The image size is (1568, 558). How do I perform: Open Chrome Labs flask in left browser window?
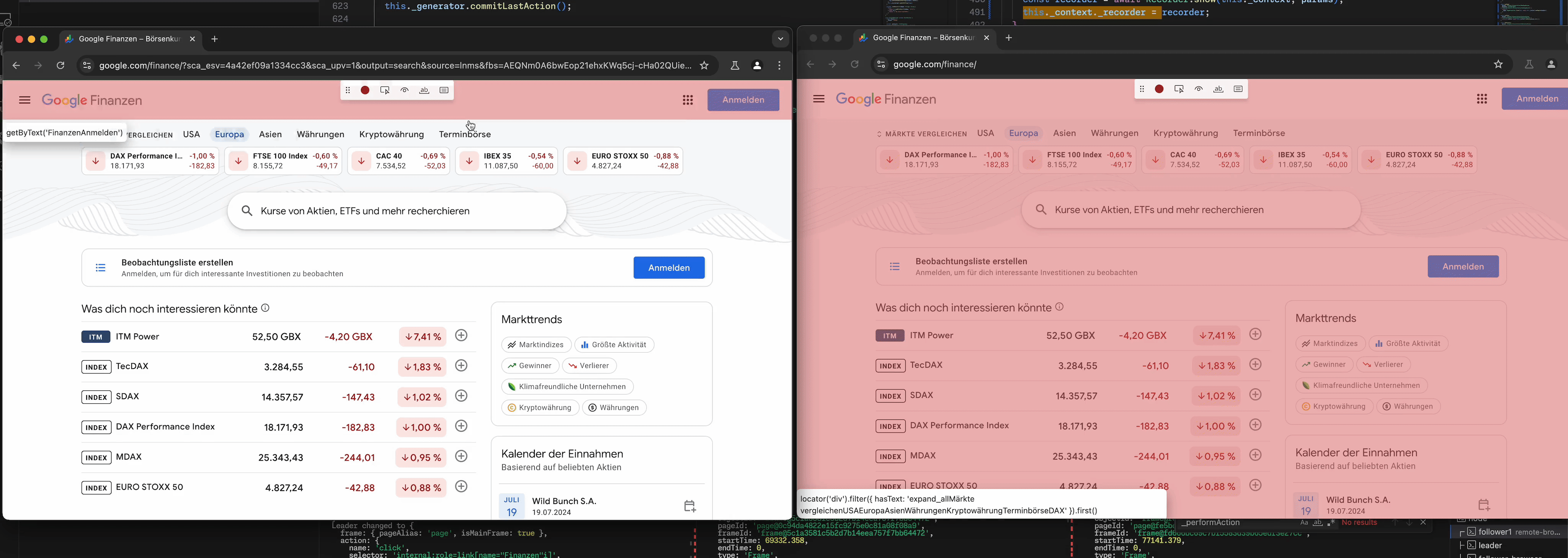pos(735,66)
